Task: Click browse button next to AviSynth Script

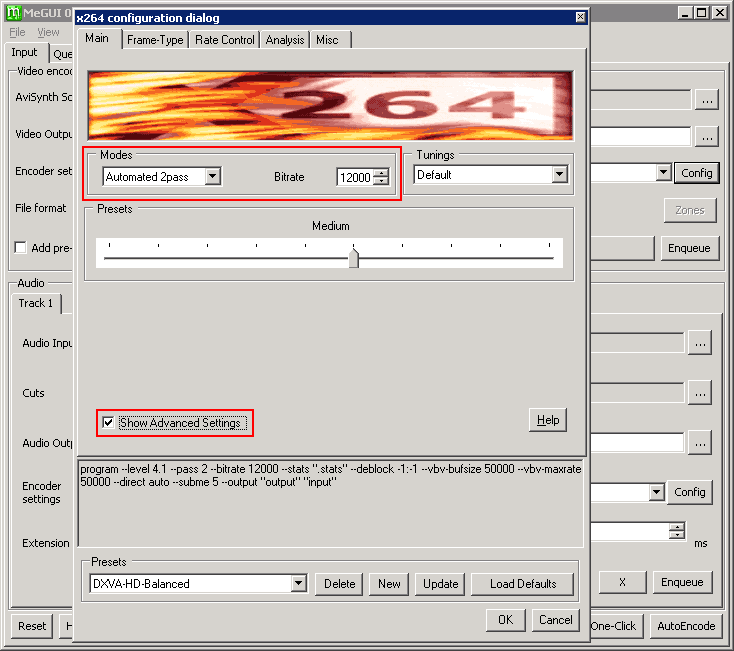Action: coord(706,100)
